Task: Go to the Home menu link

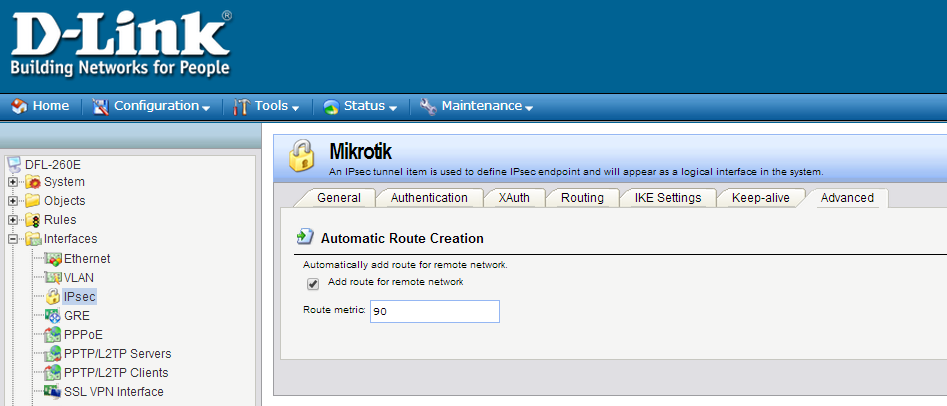Action: (51, 106)
